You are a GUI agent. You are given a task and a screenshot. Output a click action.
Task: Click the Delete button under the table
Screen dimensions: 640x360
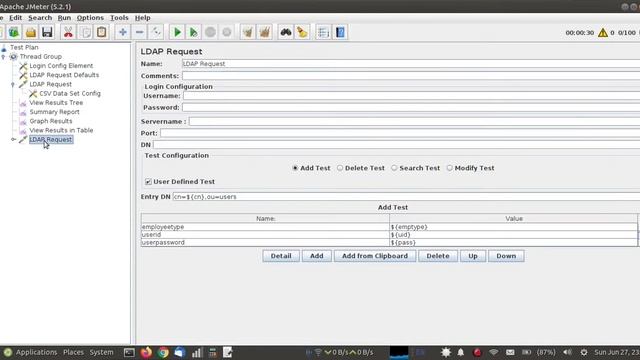pos(438,256)
